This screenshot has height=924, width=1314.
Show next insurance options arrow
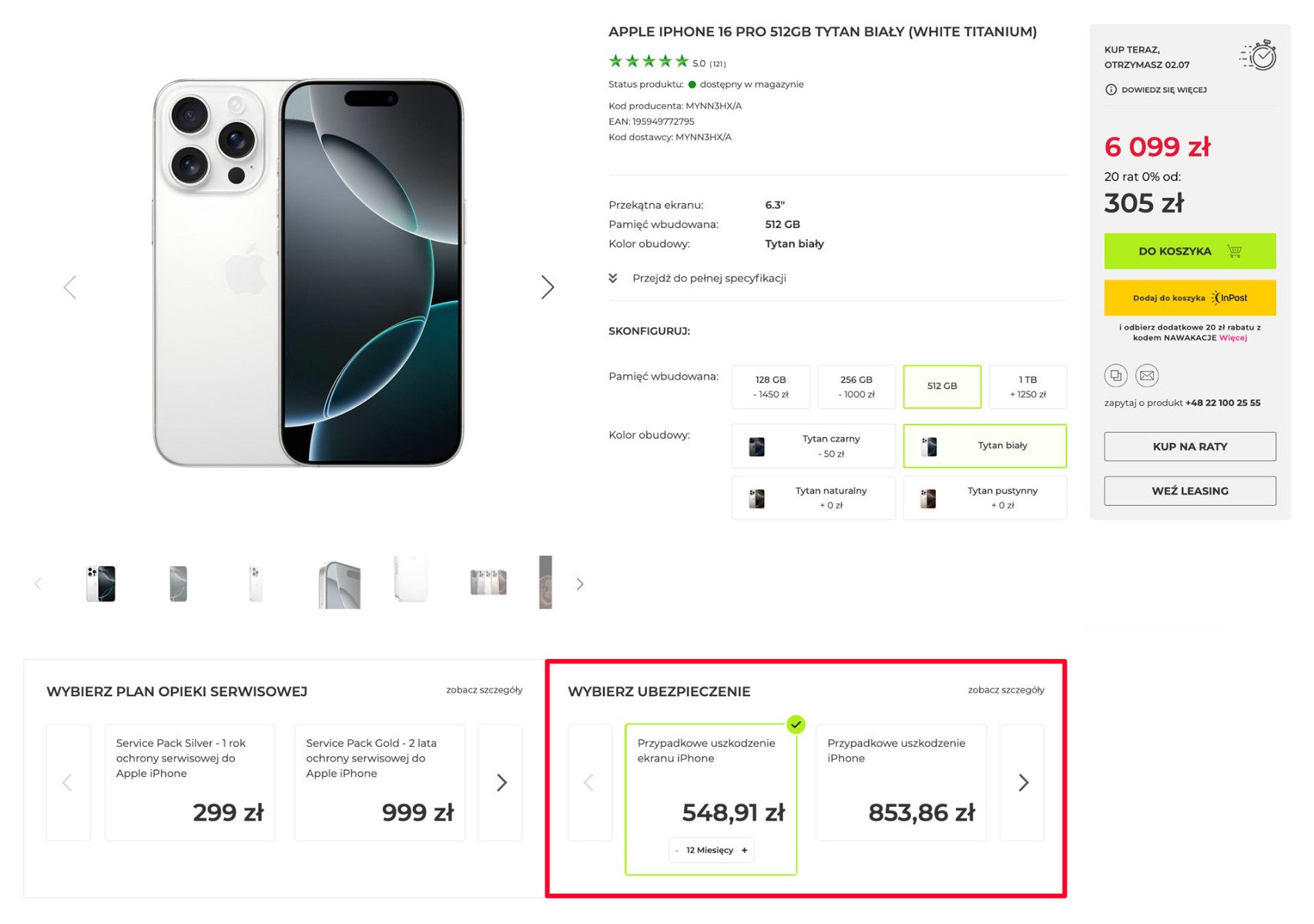[1022, 782]
